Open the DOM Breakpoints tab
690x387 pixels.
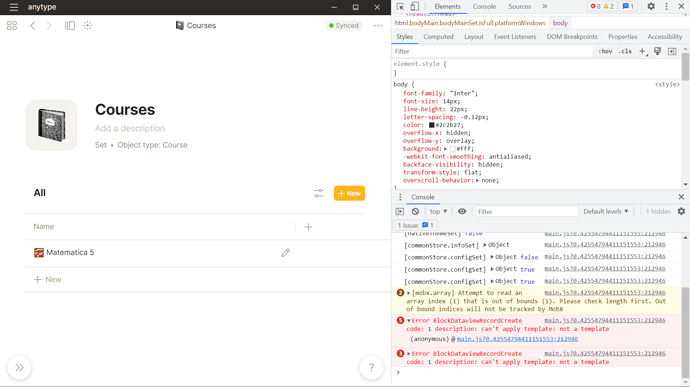[x=572, y=37]
